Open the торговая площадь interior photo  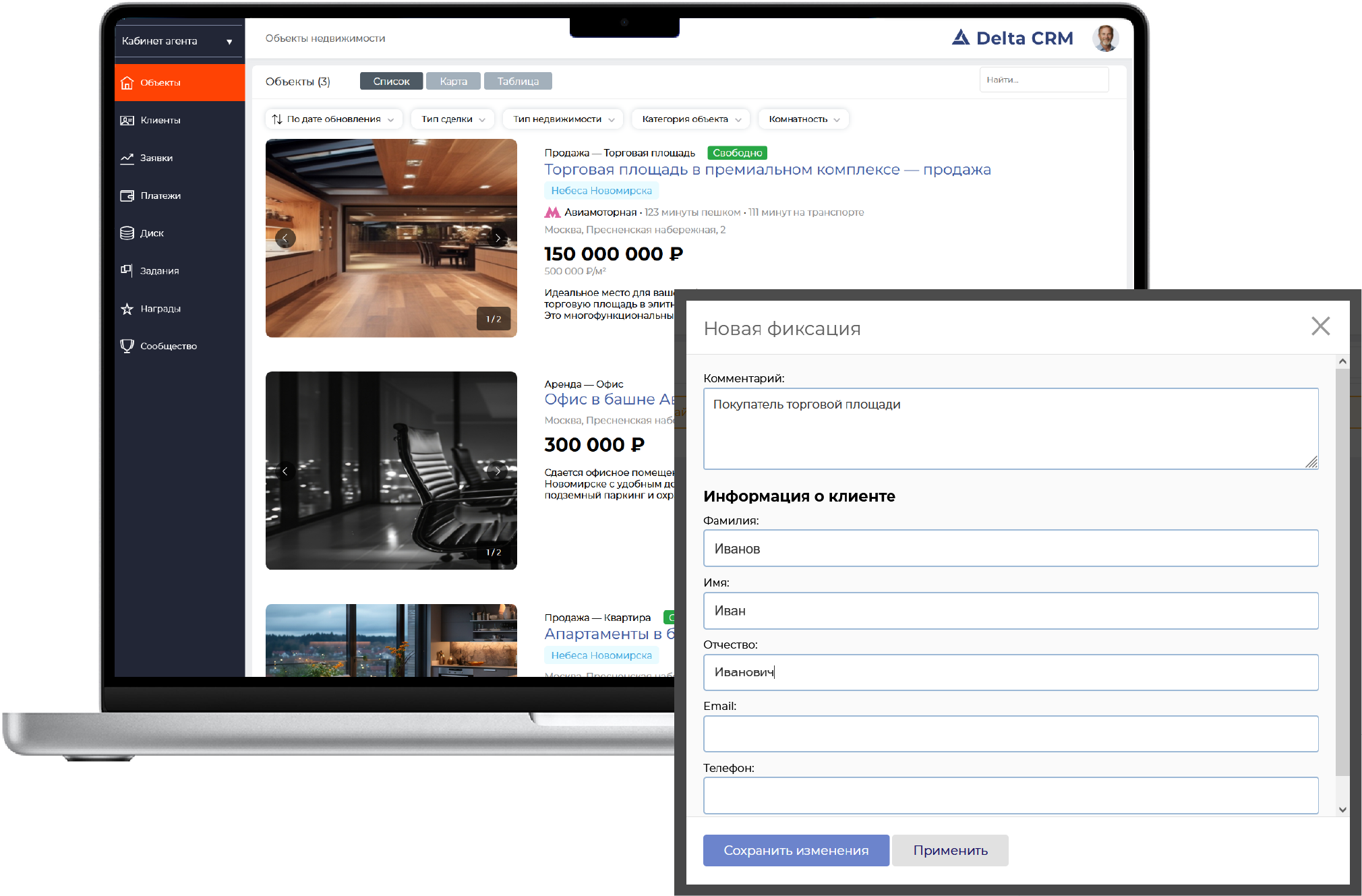tap(391, 238)
